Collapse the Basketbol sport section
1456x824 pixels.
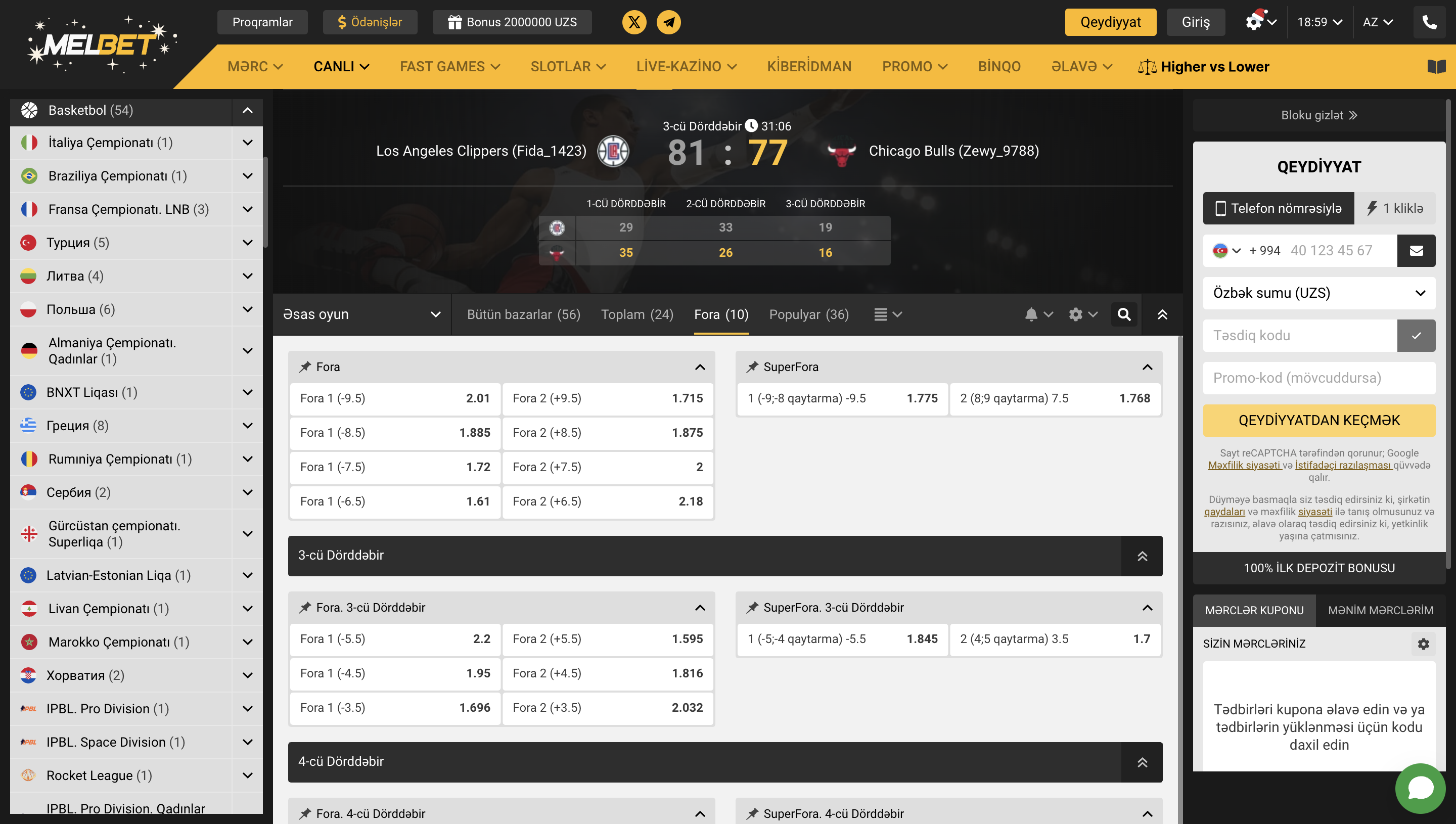tap(247, 110)
